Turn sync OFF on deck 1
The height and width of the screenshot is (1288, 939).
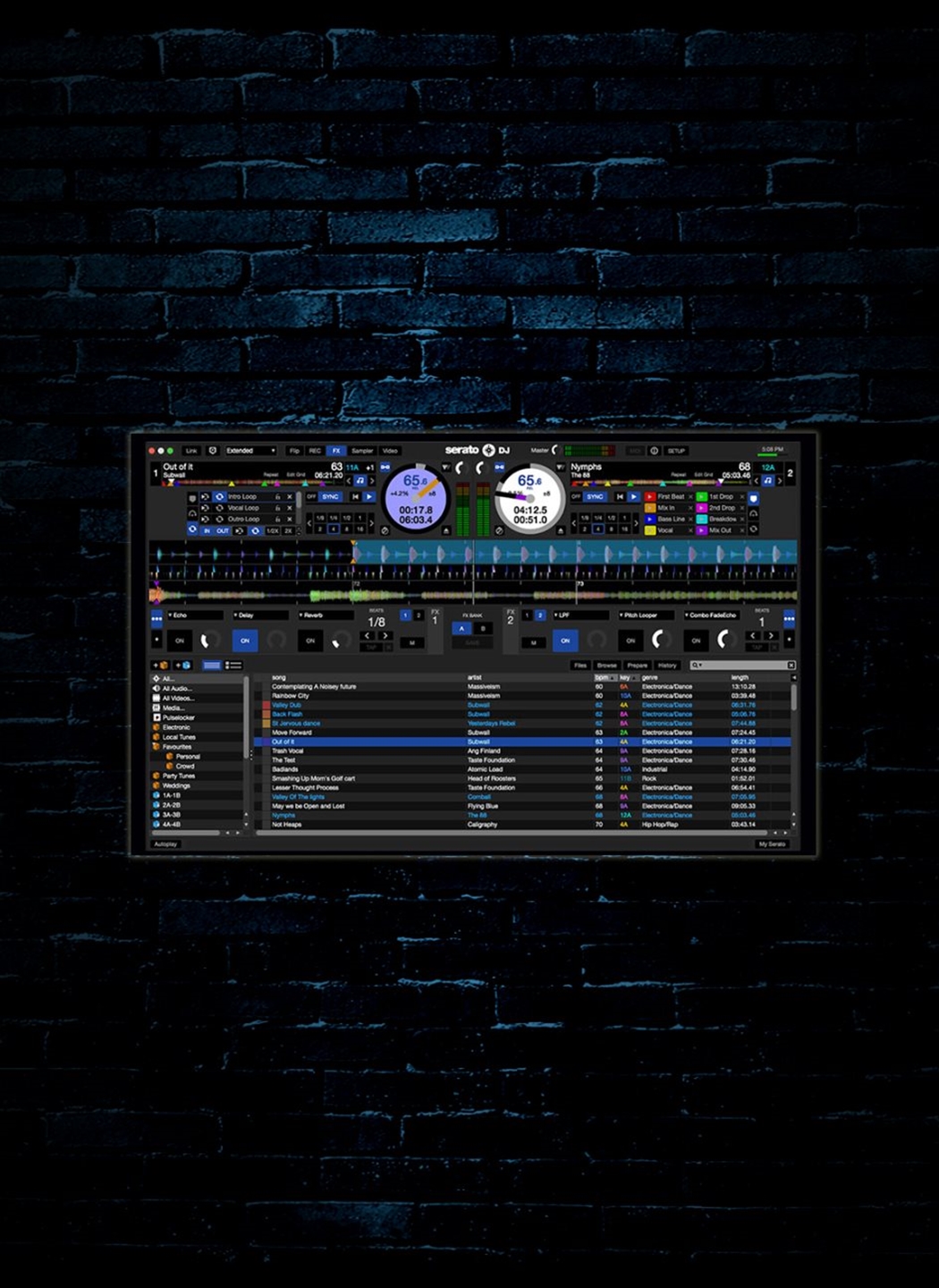click(311, 496)
